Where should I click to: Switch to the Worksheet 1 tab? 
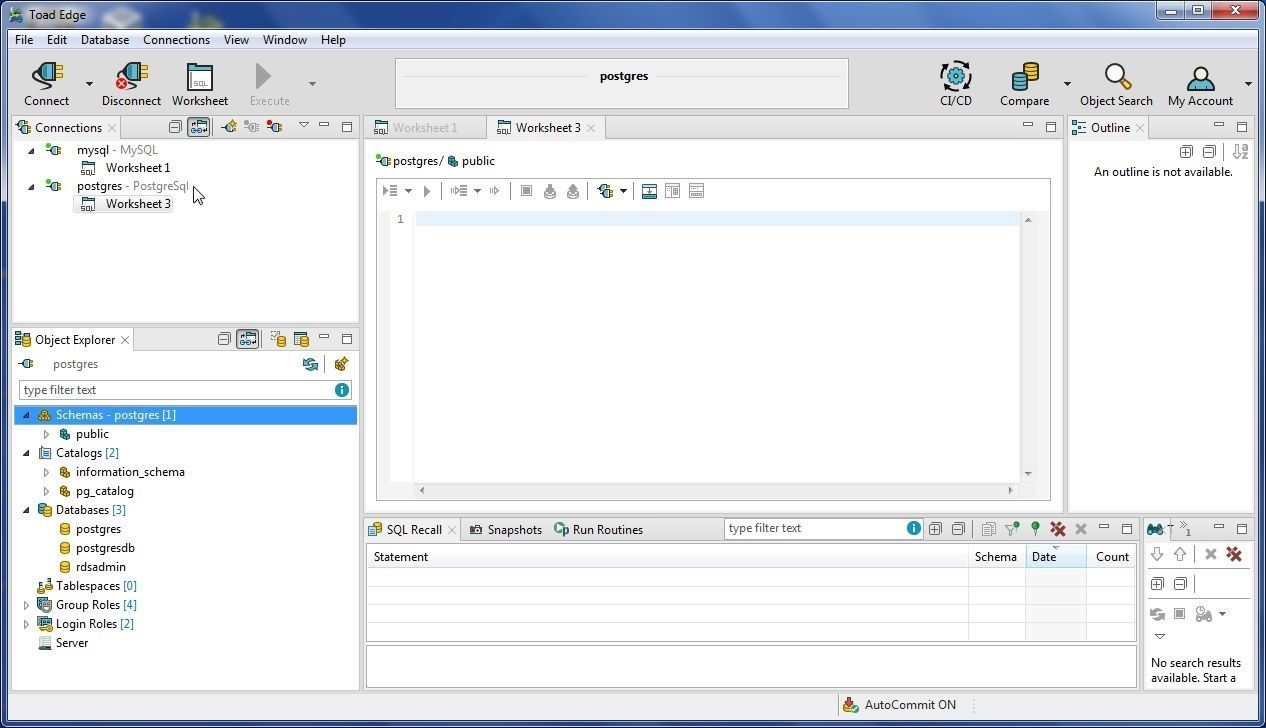click(424, 128)
